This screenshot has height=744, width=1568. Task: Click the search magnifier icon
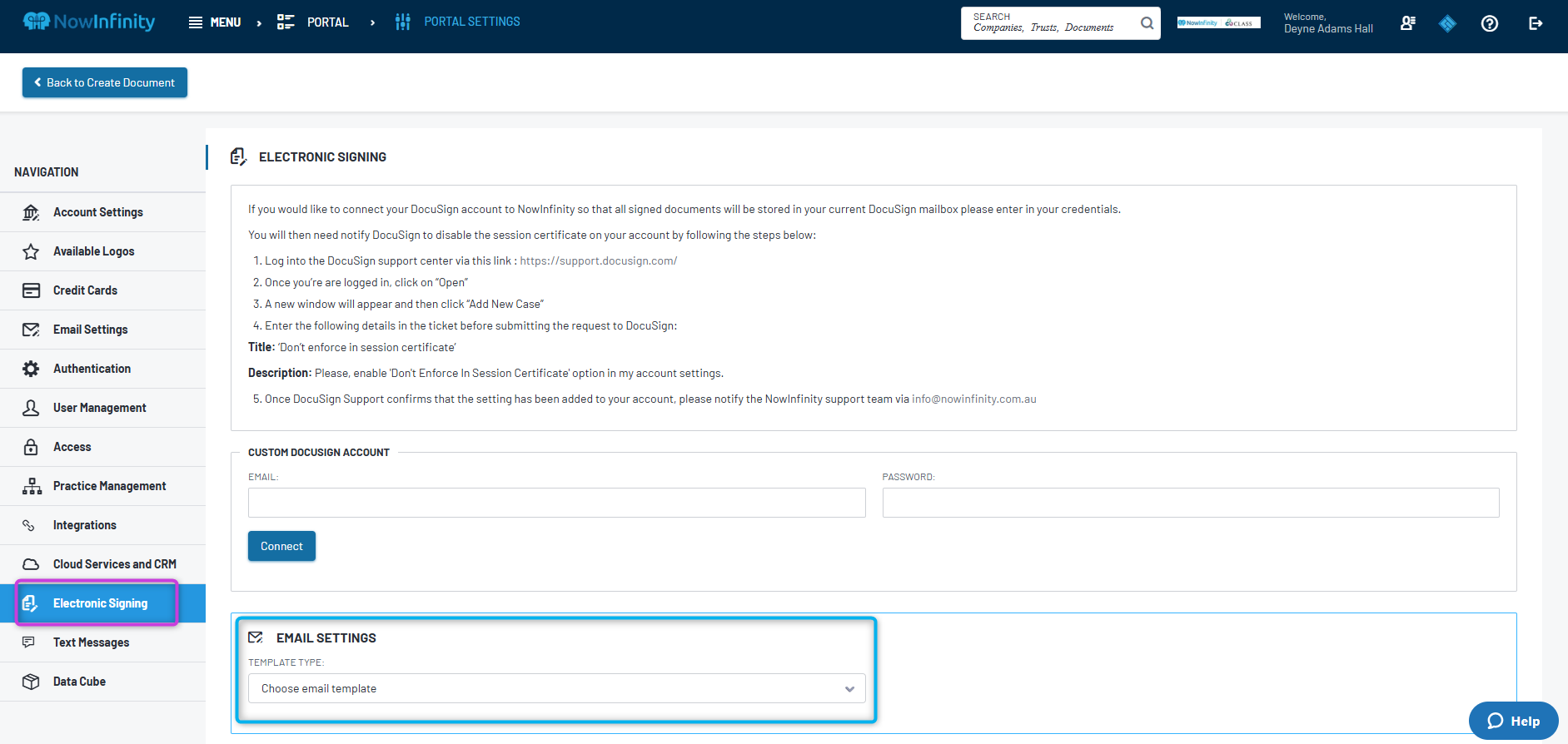tap(1147, 23)
